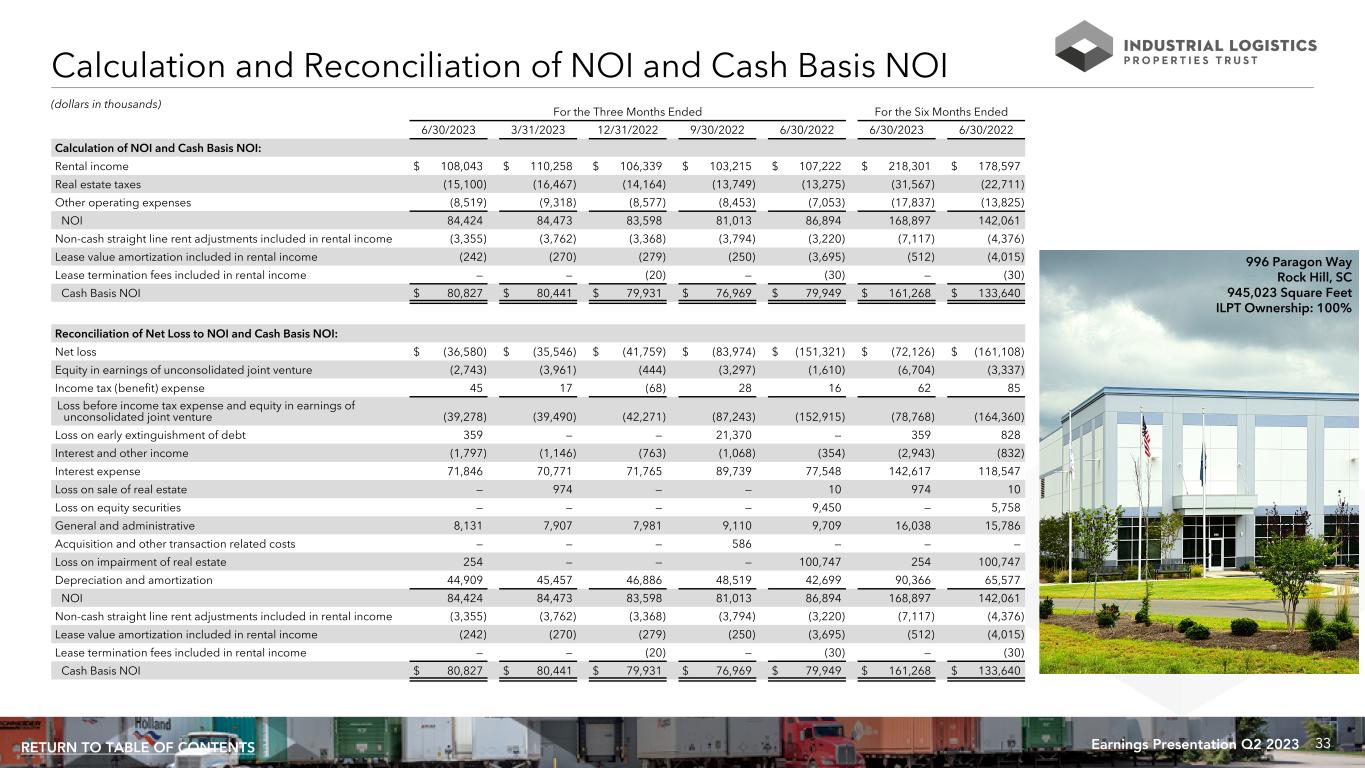This screenshot has height=768, width=1365.
Task: Click the 9/30/2022 column header
Action: click(717, 130)
